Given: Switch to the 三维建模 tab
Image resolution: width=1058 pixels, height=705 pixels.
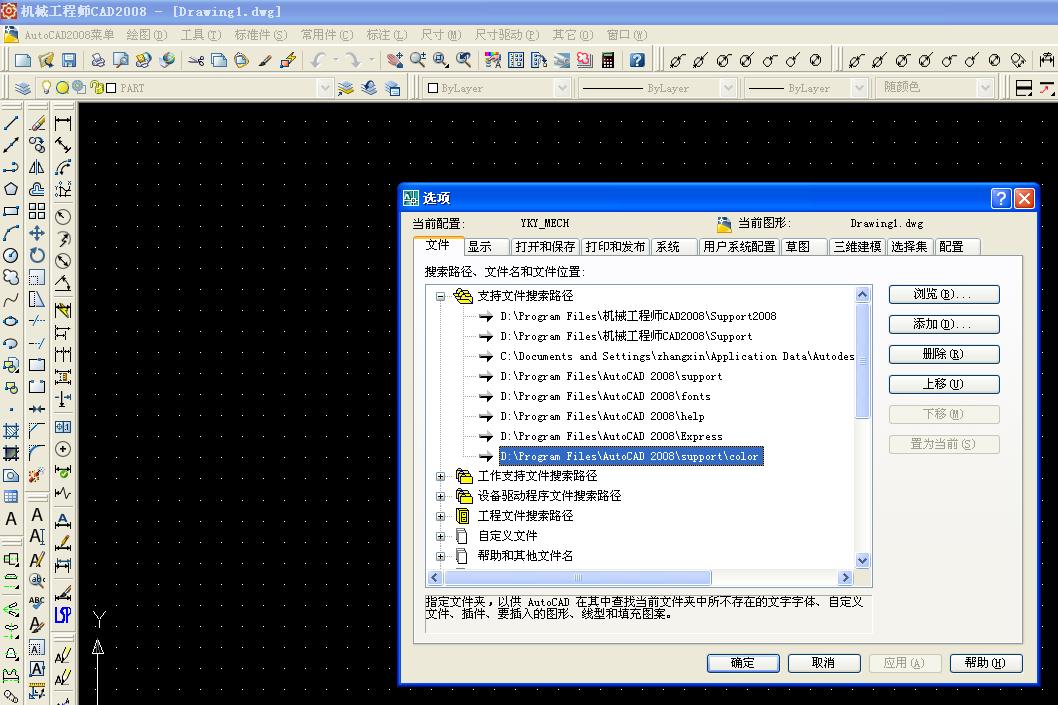Looking at the screenshot, I should (857, 247).
